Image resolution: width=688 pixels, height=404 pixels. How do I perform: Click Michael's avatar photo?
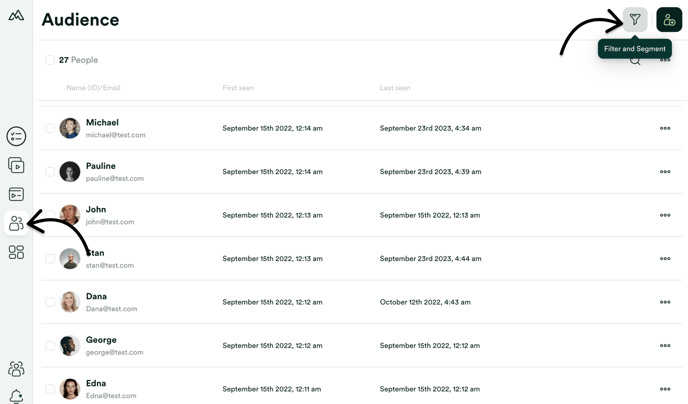coord(70,128)
